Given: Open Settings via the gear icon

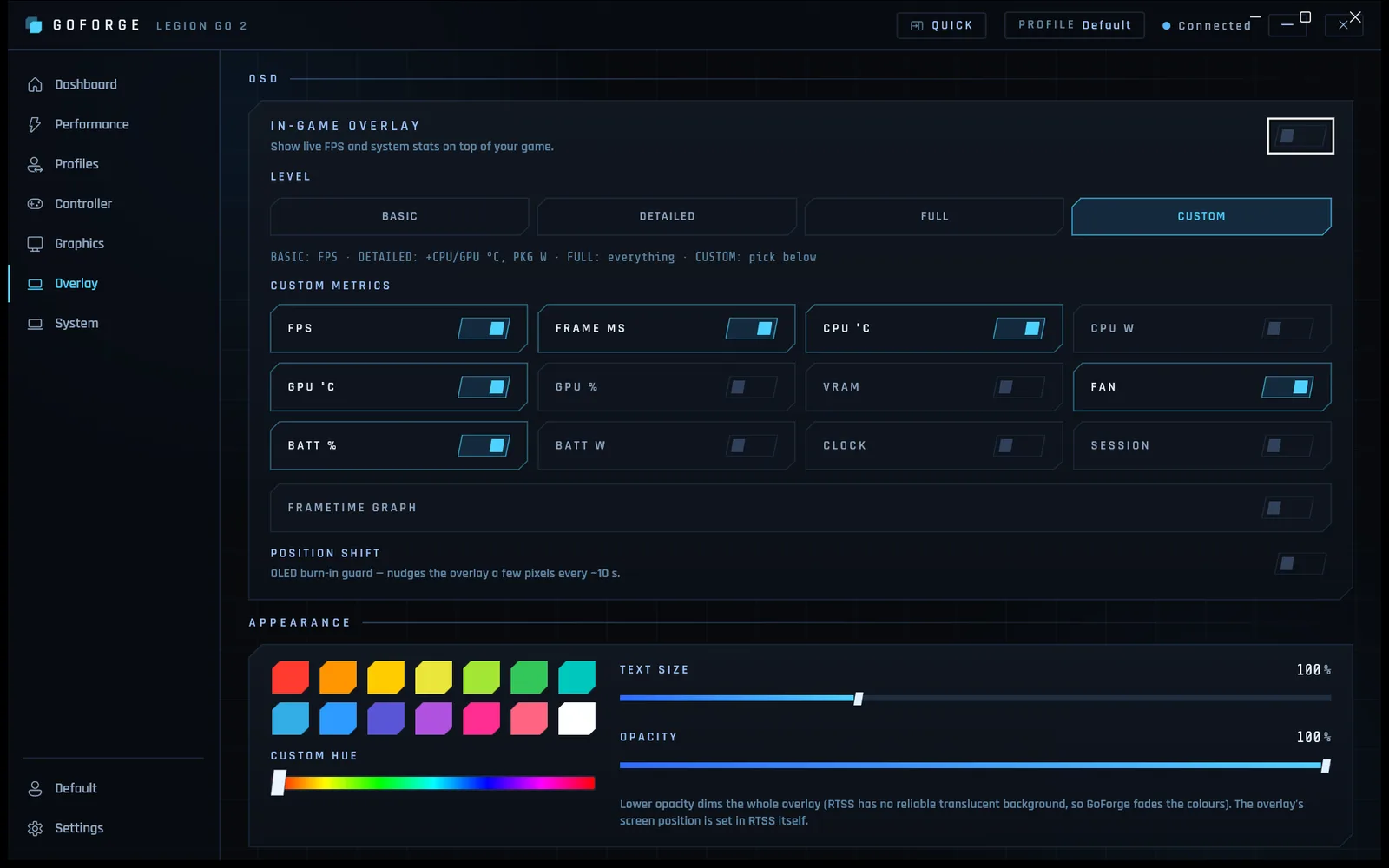Looking at the screenshot, I should pyautogui.click(x=35, y=828).
